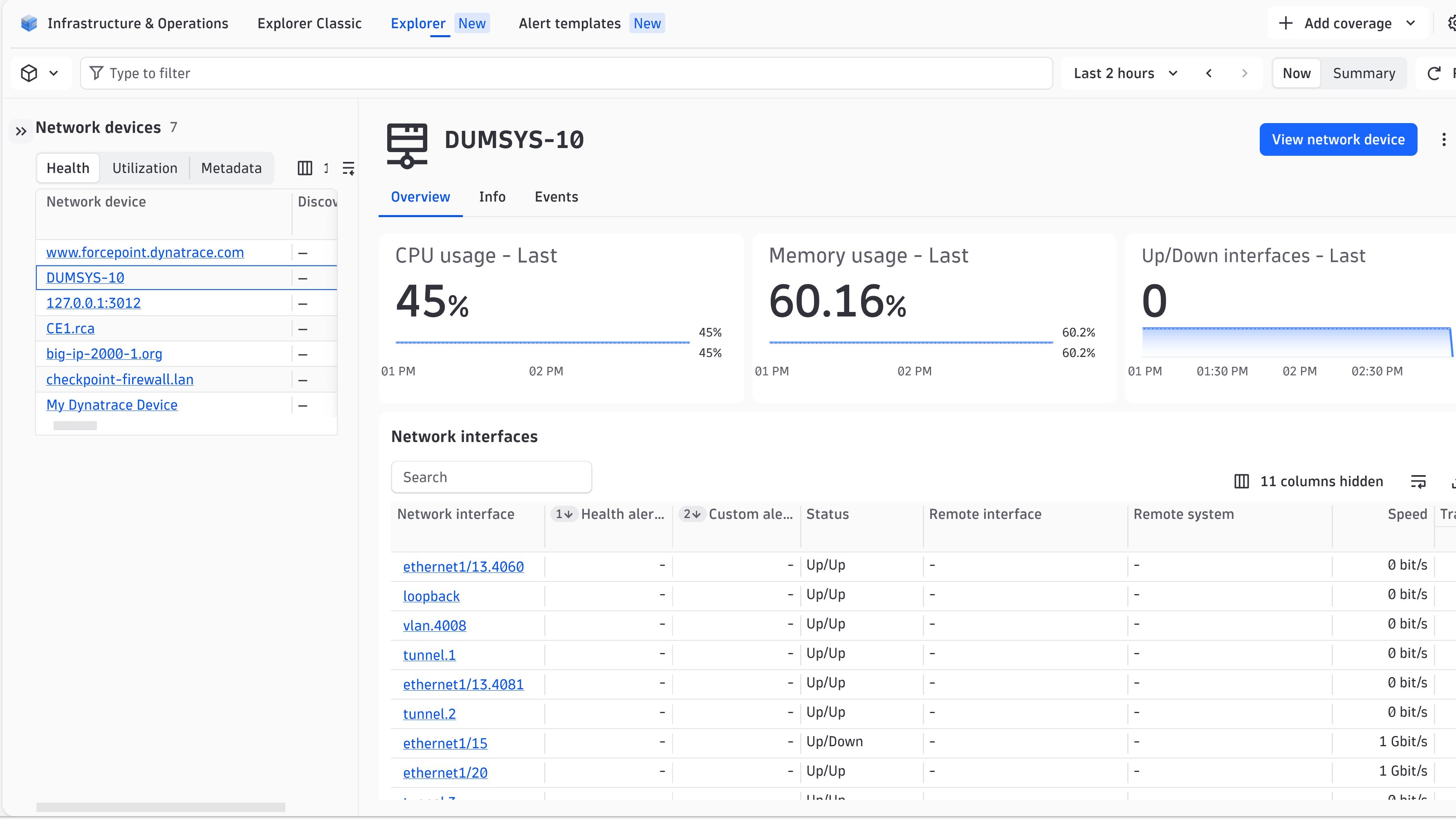The image size is (1456, 819).
Task: Open www.forcepoint.dynatrace.com device
Action: click(x=145, y=252)
